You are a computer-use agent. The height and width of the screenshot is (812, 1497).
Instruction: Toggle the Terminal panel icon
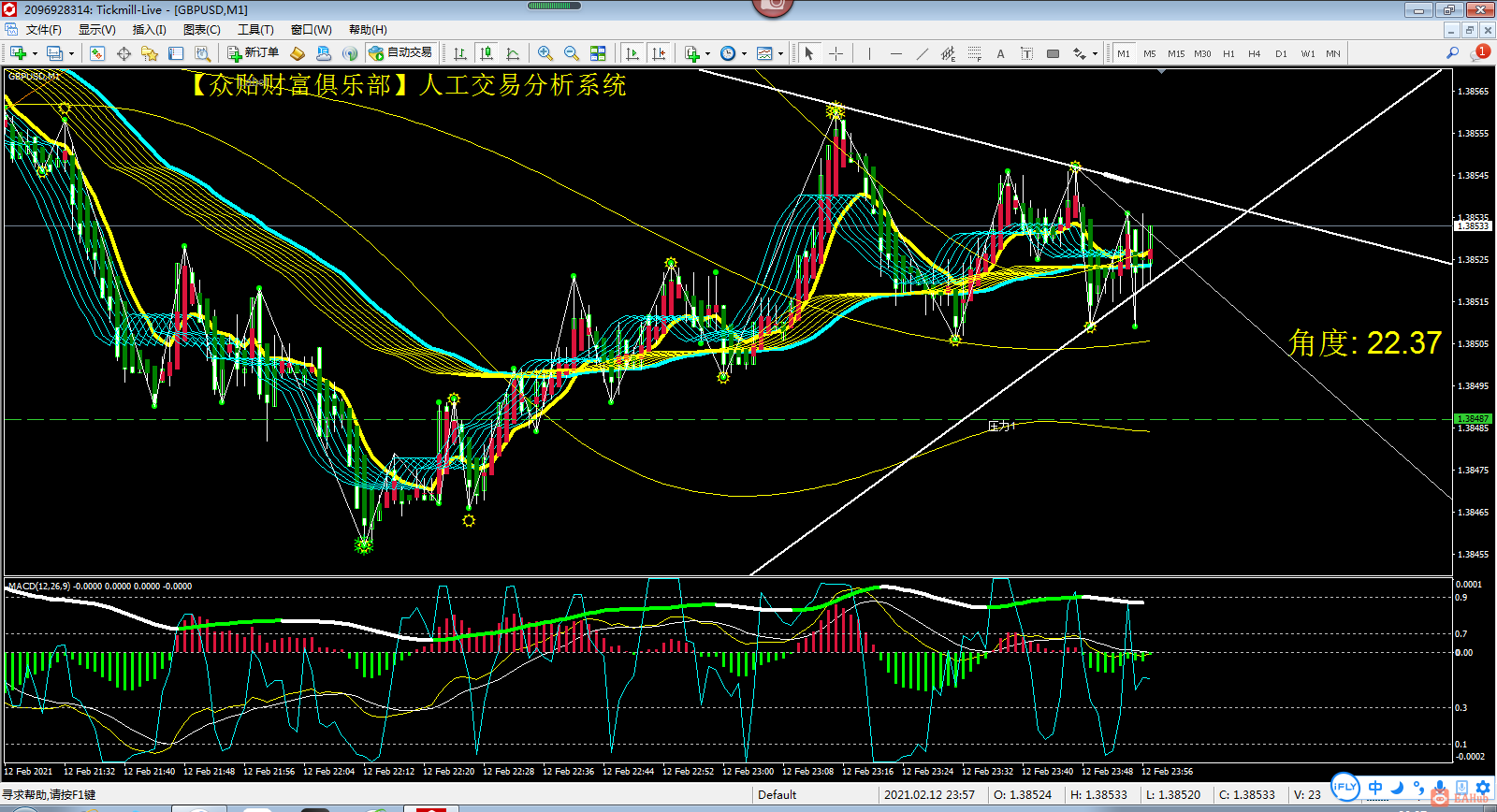(x=175, y=53)
